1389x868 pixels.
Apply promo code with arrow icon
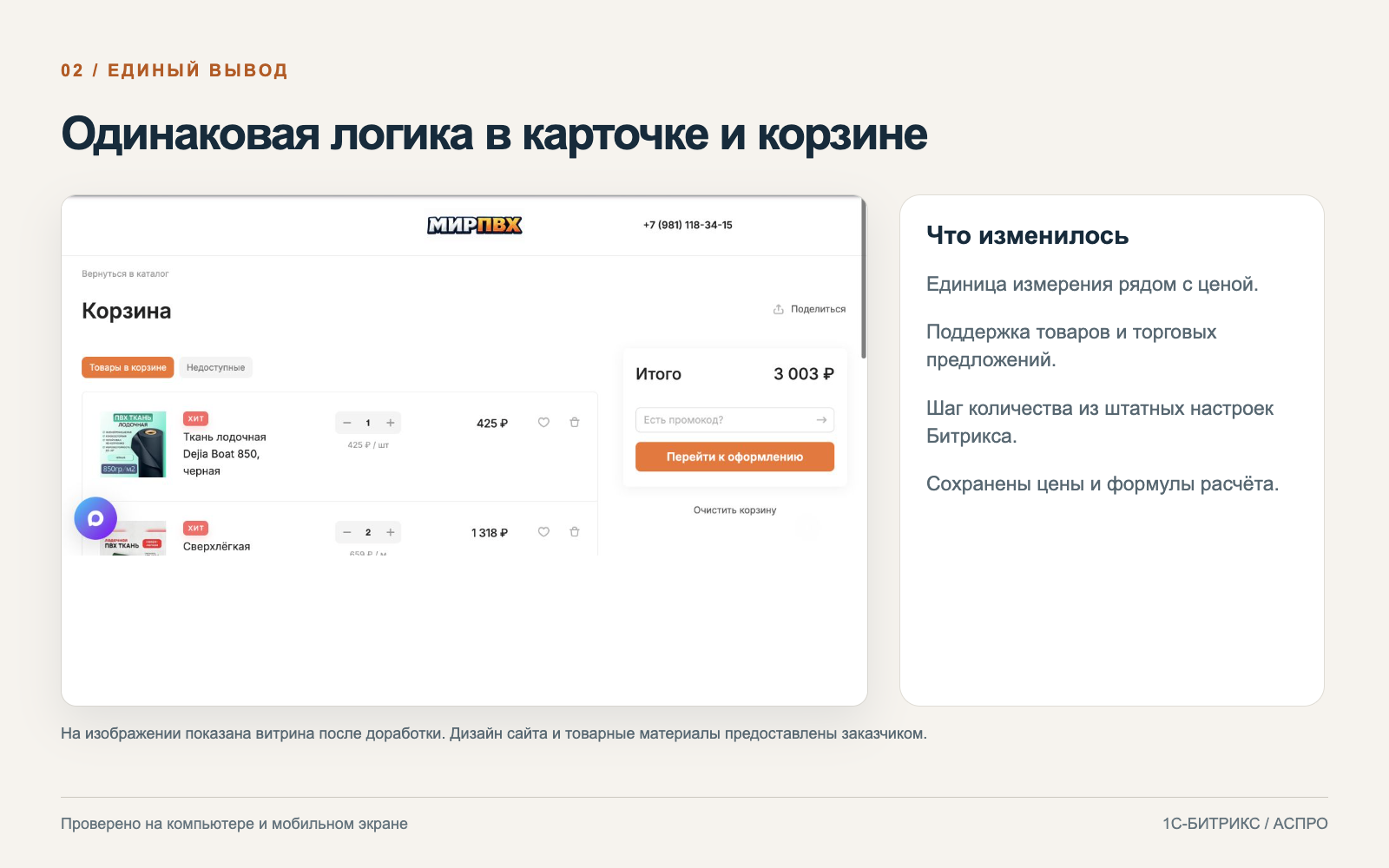821,420
